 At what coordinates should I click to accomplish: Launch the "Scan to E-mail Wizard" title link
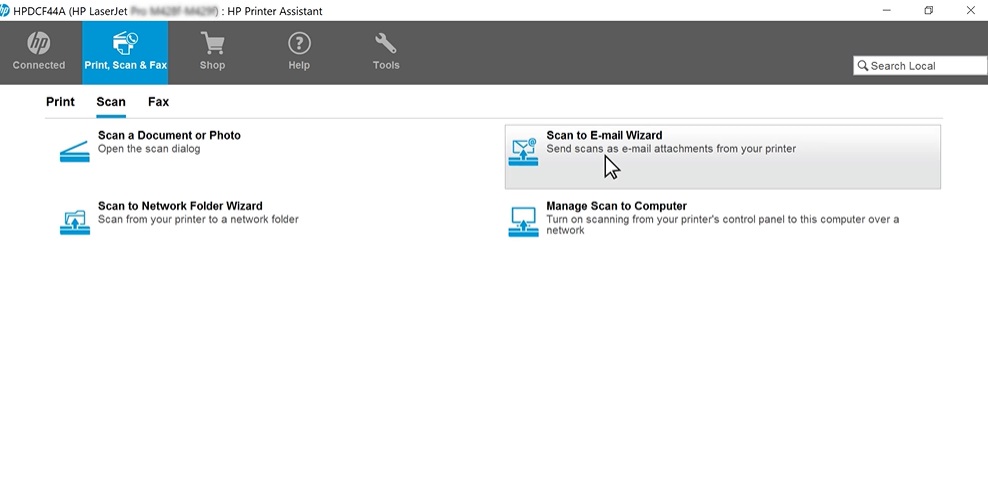pos(604,135)
